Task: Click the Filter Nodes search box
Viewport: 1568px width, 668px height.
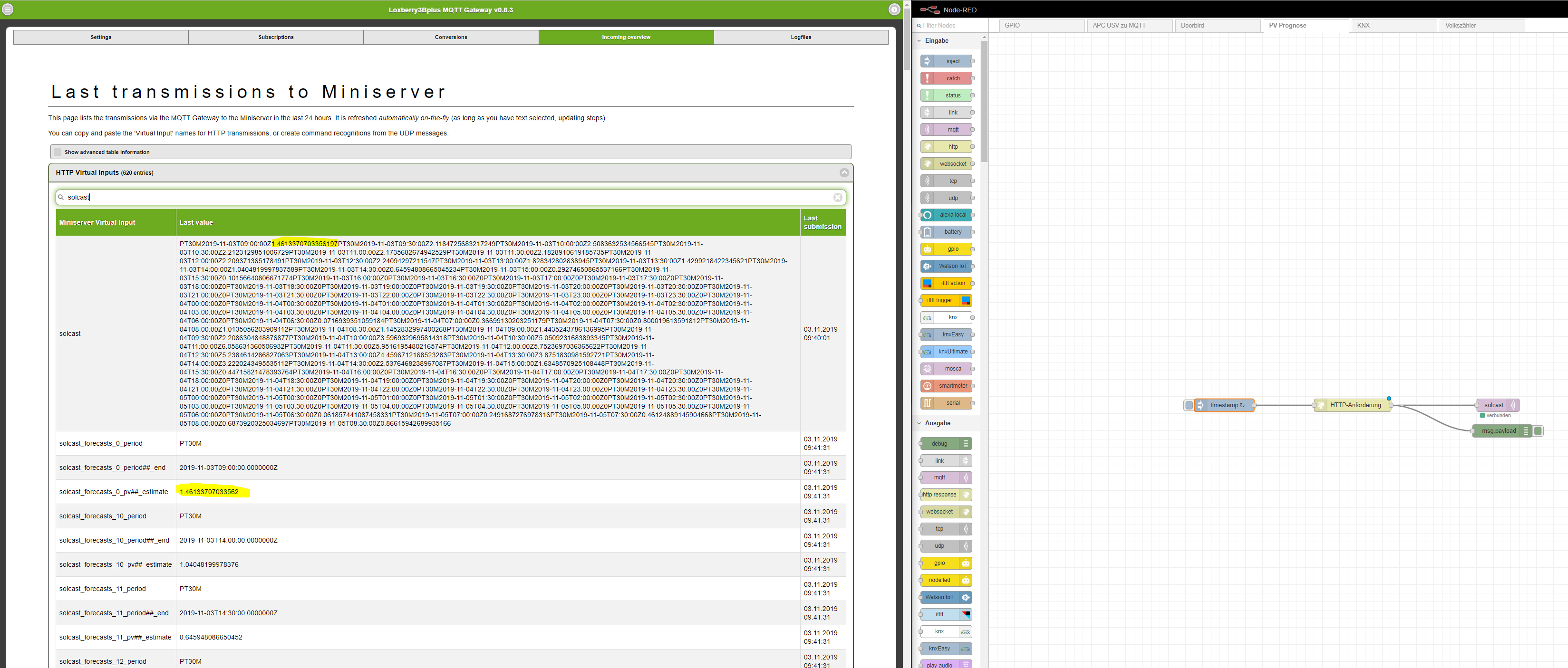Action: 949,26
